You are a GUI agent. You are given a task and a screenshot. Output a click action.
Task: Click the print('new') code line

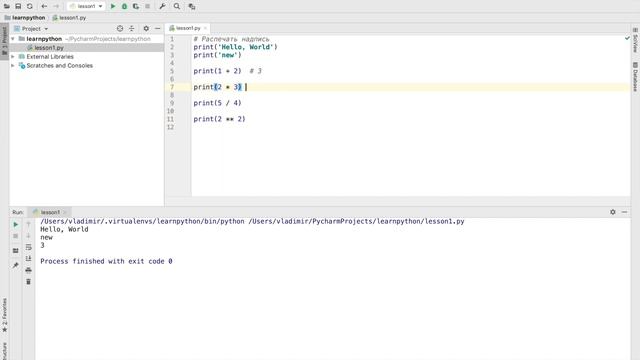(218, 55)
